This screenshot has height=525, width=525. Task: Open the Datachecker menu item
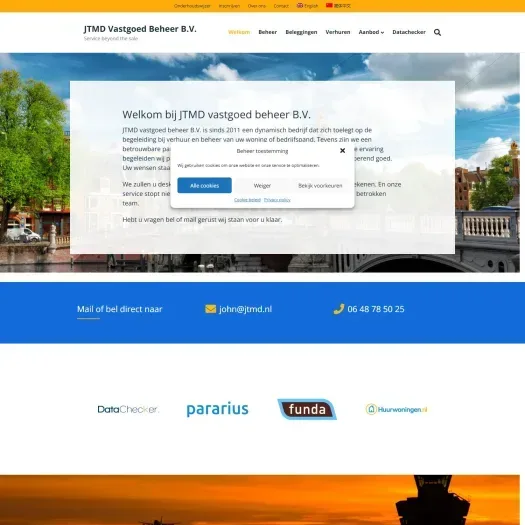(x=409, y=32)
